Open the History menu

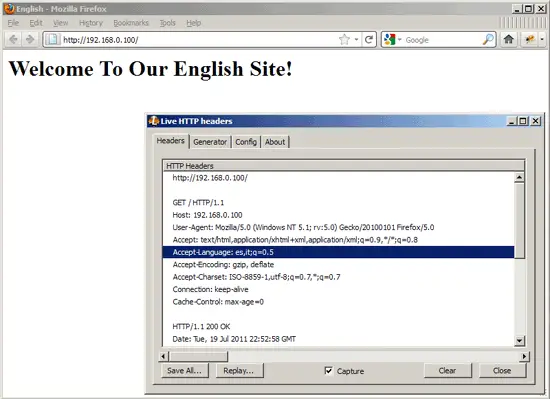(91, 23)
